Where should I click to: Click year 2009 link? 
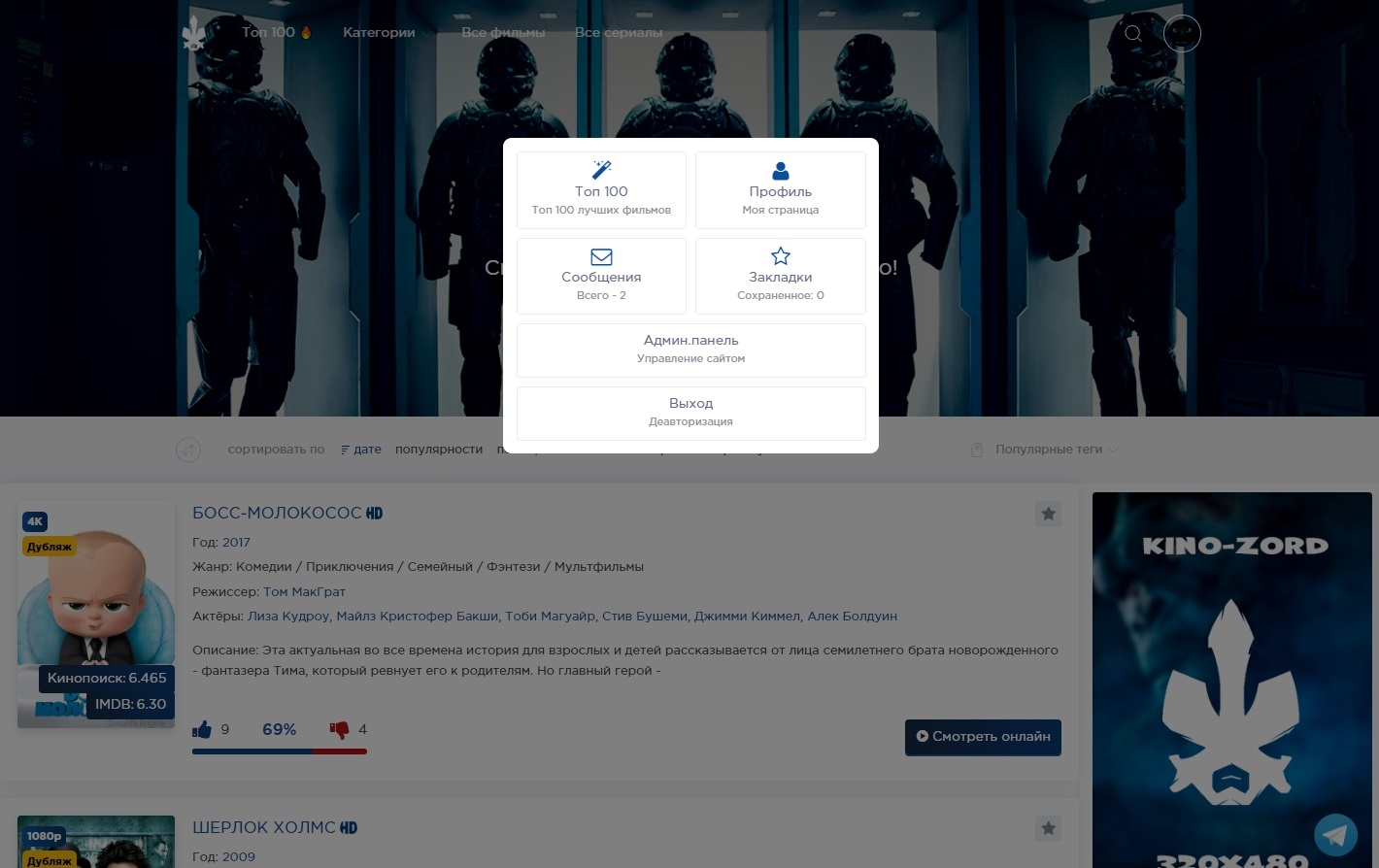pos(239,856)
